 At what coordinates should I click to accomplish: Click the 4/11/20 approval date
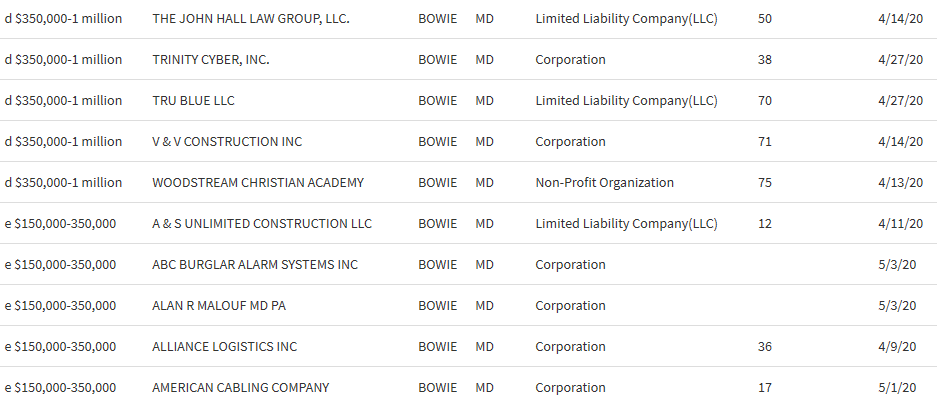905,224
